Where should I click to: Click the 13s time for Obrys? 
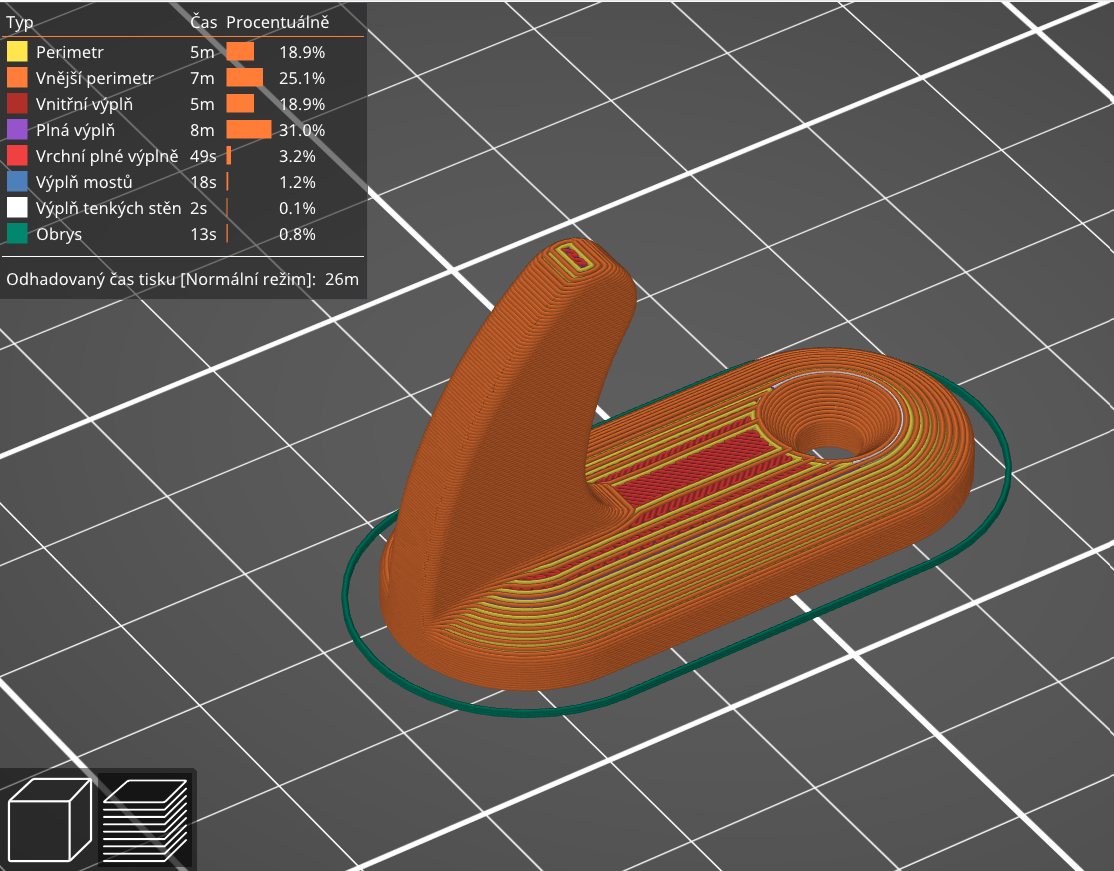click(203, 234)
